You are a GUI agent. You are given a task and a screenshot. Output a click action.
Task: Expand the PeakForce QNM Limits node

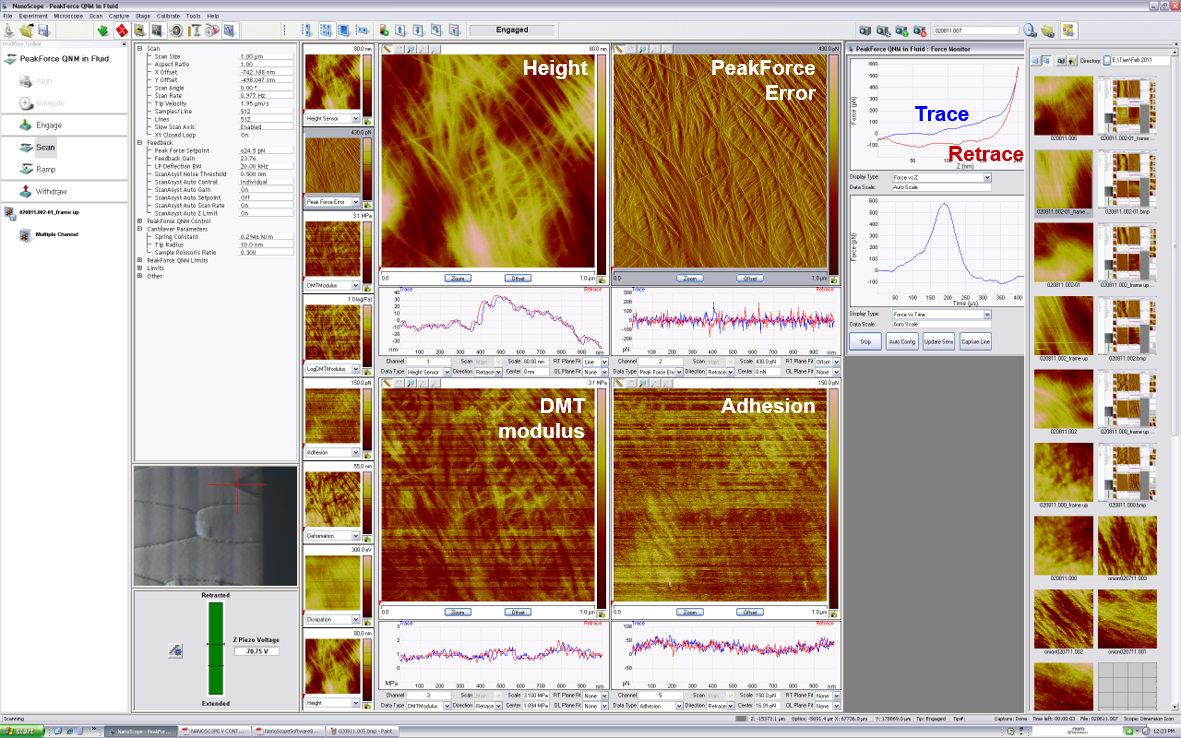point(139,260)
